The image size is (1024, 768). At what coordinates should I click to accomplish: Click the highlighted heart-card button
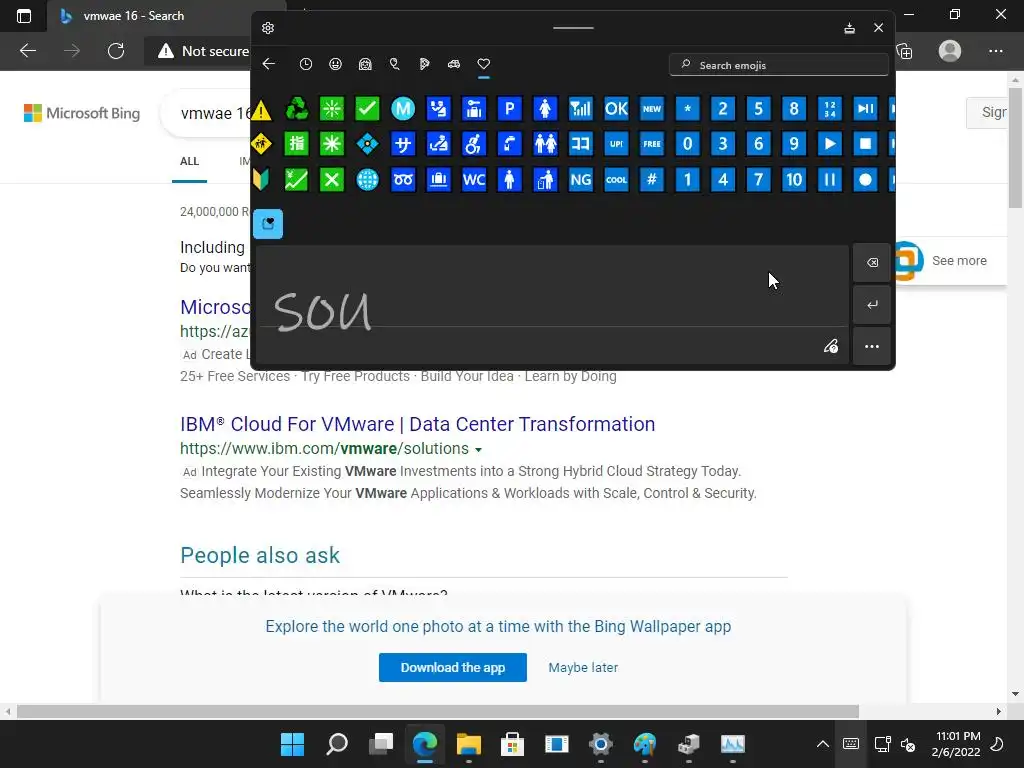pos(268,224)
